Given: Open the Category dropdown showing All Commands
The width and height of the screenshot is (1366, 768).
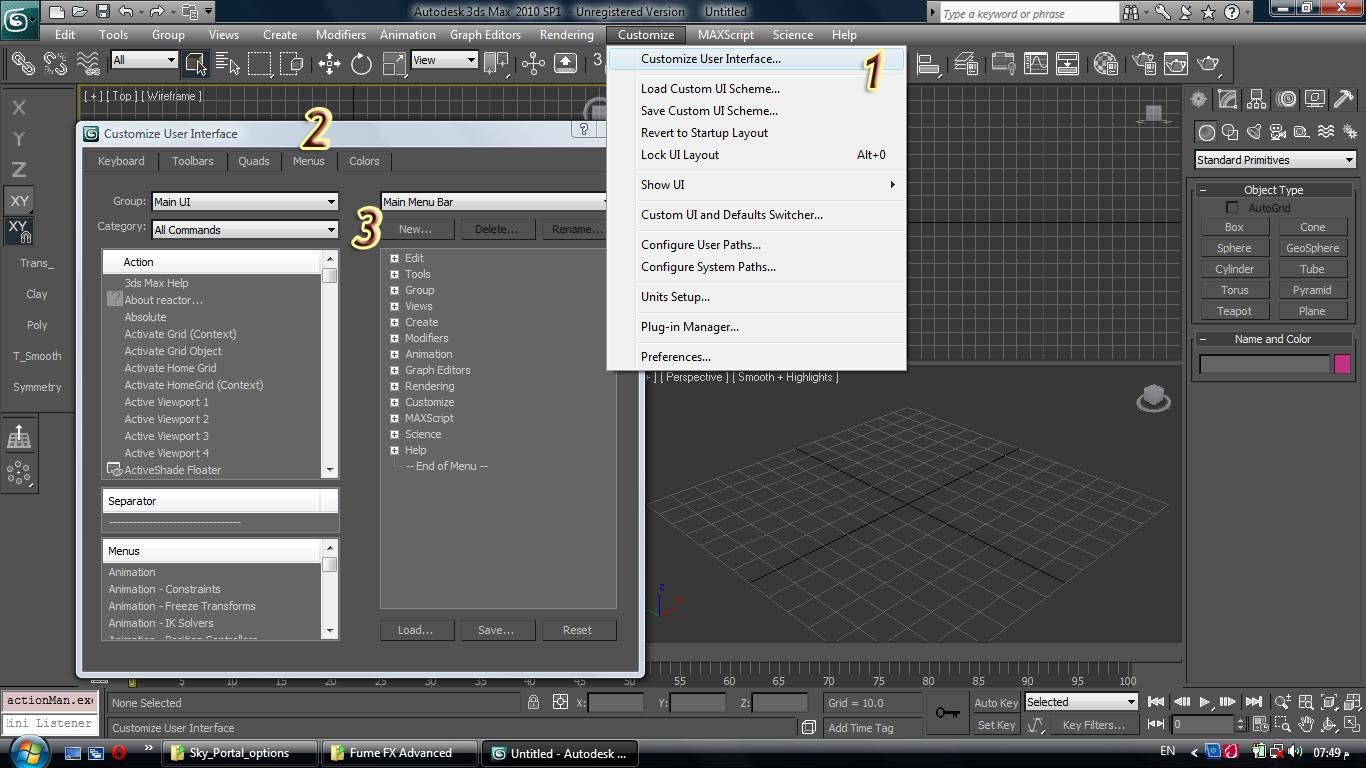Looking at the screenshot, I should [245, 229].
